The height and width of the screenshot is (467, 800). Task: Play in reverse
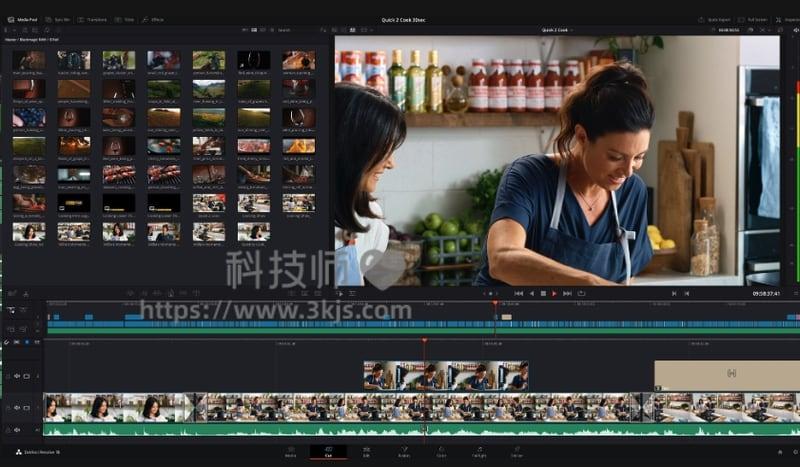(531, 293)
